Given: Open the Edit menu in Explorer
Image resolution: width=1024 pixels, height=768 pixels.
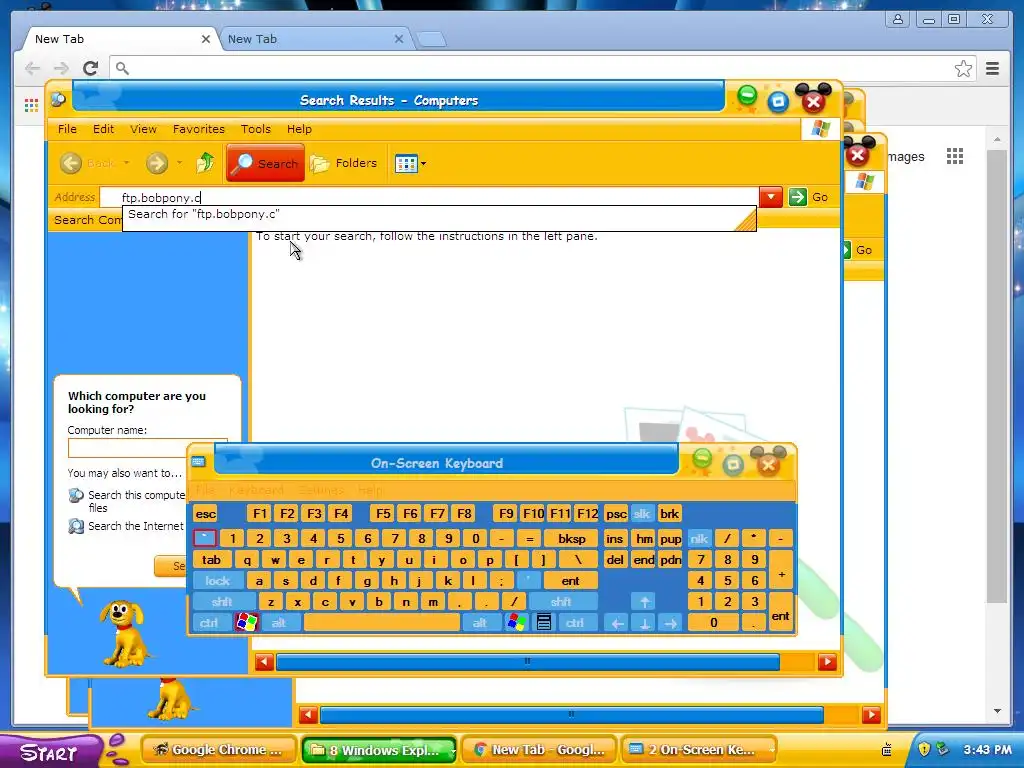Looking at the screenshot, I should pos(103,129).
